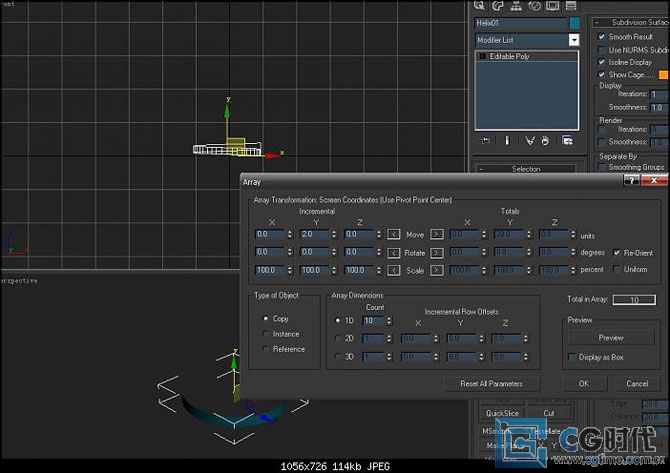This screenshot has width=670, height=473.
Task: Click 1D Count spinner arrows
Action: pyautogui.click(x=389, y=320)
